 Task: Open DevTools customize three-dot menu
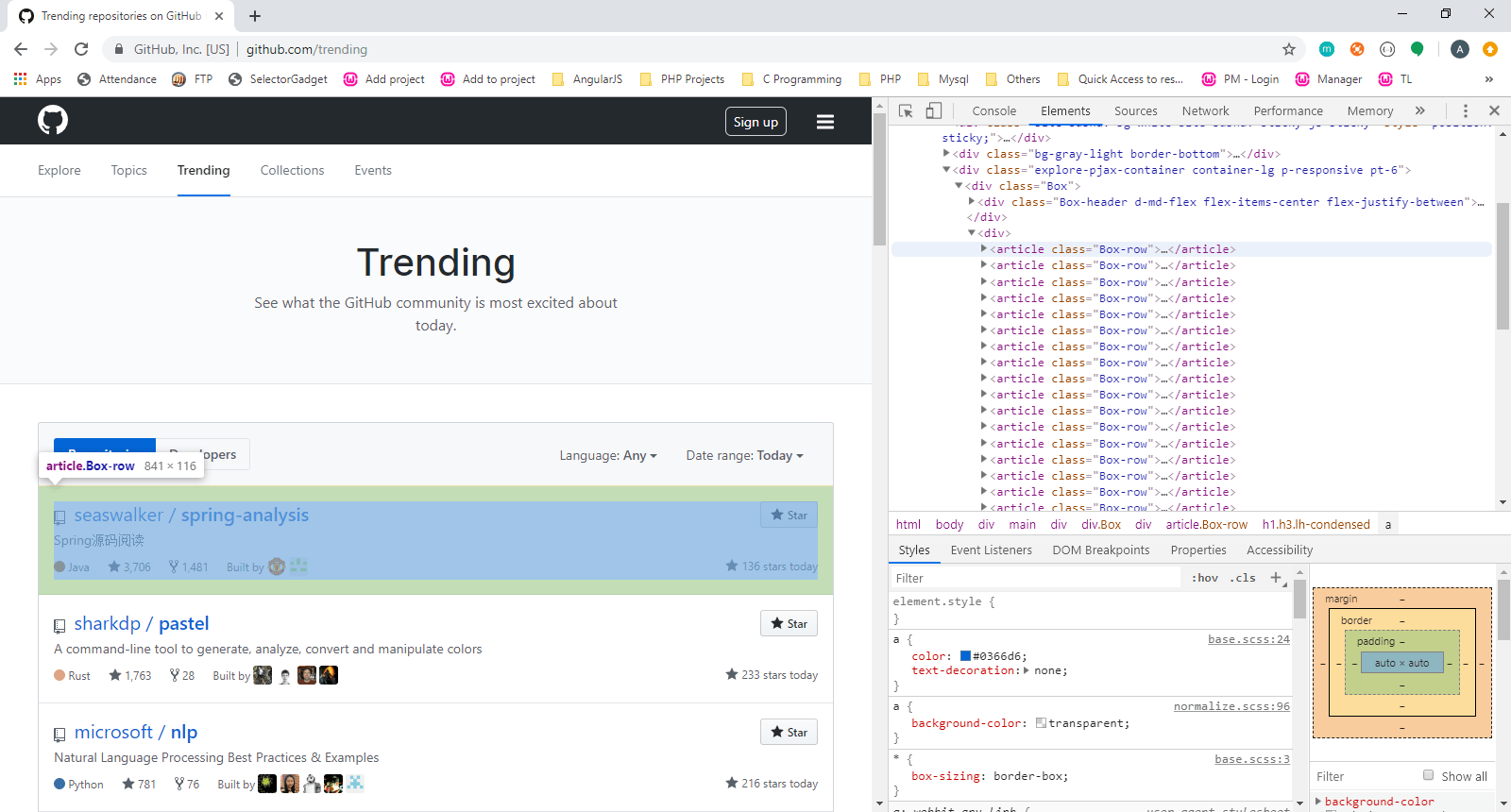coord(1466,110)
